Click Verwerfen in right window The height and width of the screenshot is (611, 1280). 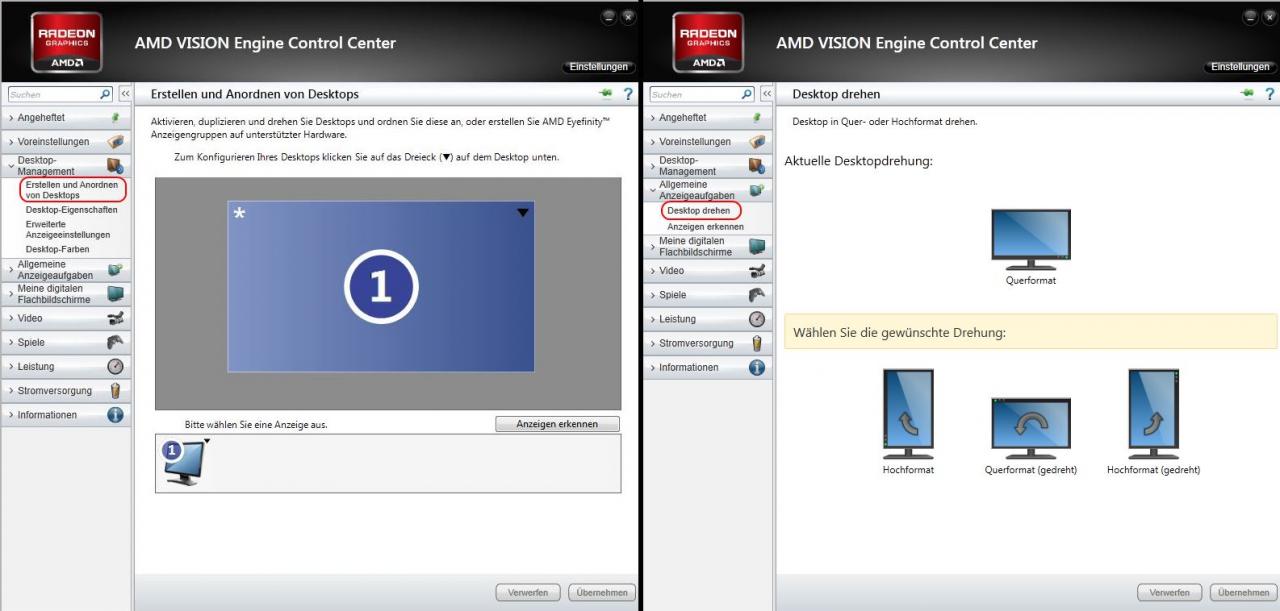point(1170,592)
